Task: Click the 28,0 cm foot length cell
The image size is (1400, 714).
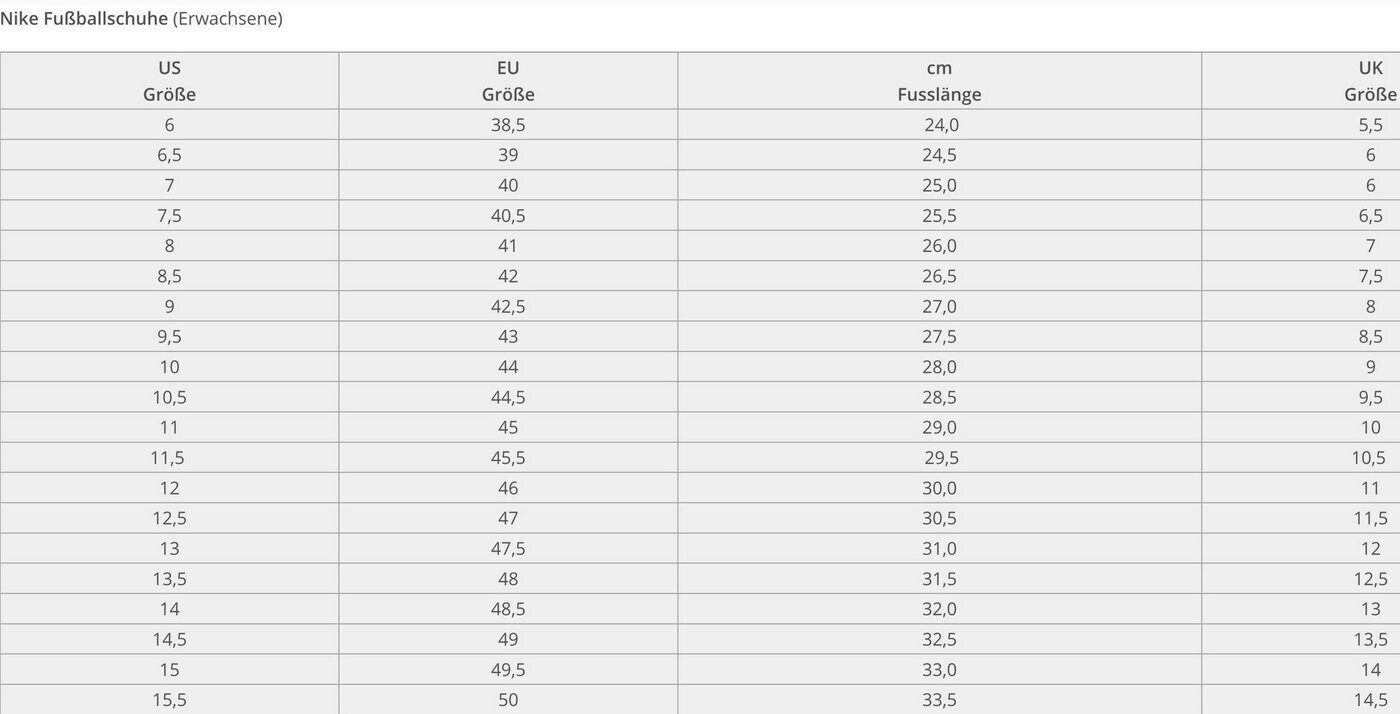Action: [x=939, y=367]
